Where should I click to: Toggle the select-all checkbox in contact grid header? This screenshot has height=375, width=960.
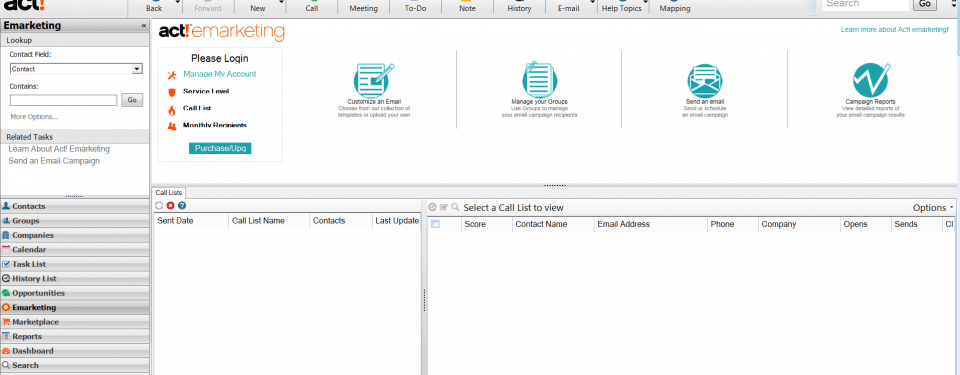click(435, 224)
